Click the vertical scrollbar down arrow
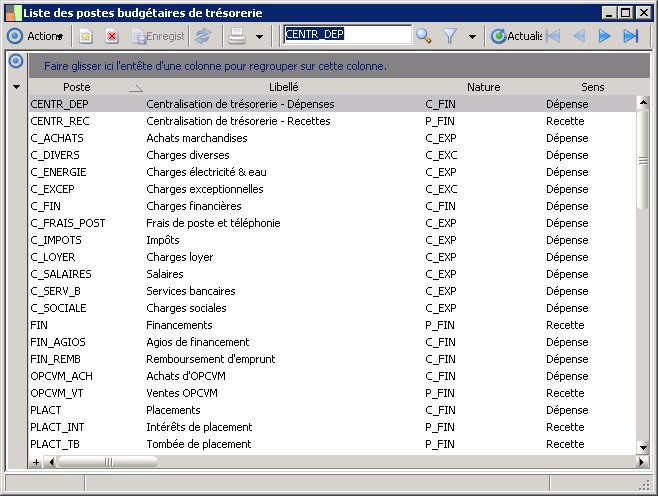This screenshot has height=496, width=658. tap(643, 447)
